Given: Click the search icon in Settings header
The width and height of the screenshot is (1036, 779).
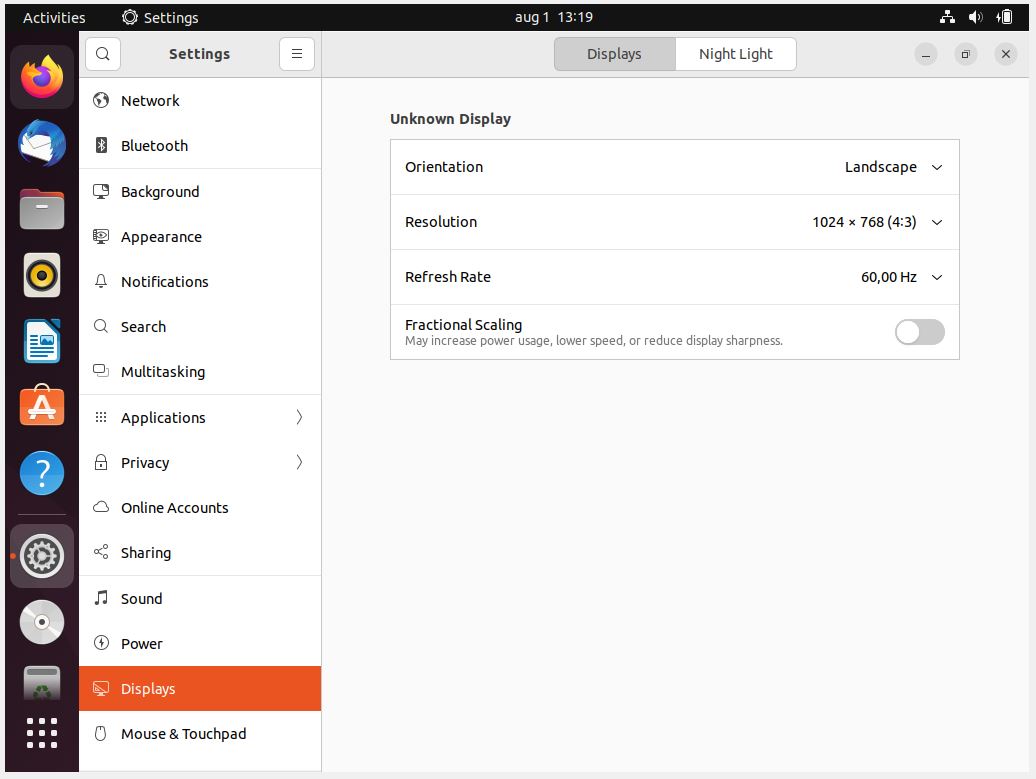Looking at the screenshot, I should [x=103, y=54].
